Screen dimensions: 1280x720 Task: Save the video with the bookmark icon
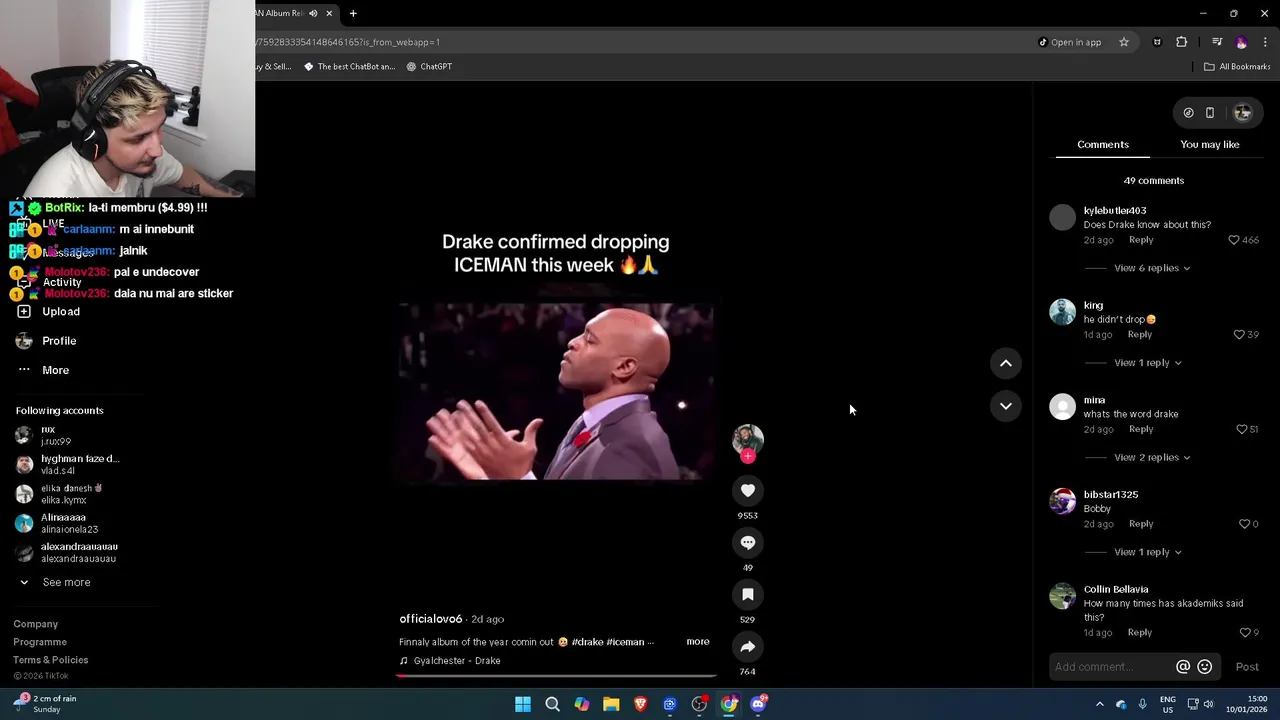coord(747,594)
